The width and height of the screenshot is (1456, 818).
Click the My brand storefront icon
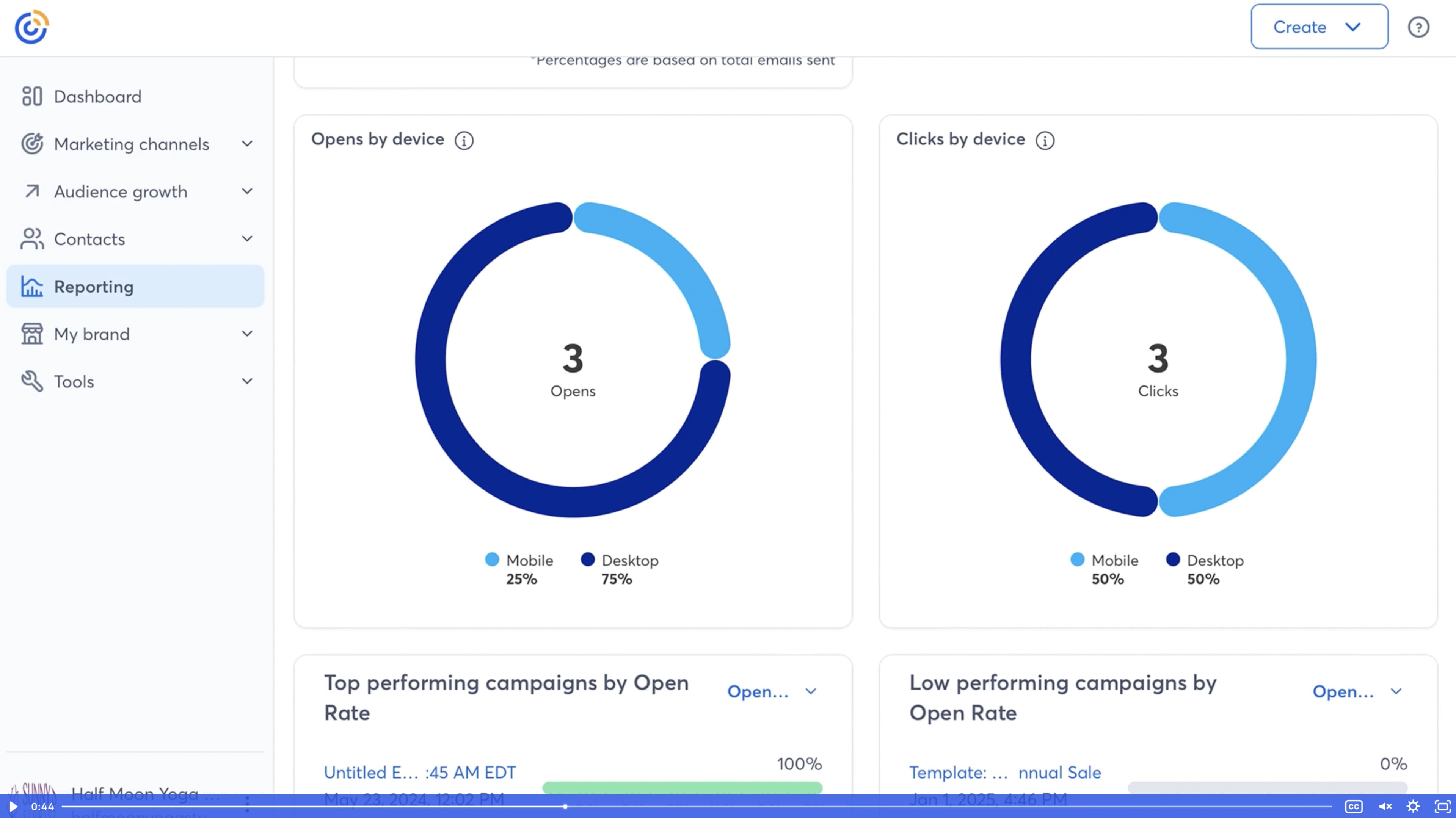tap(32, 333)
